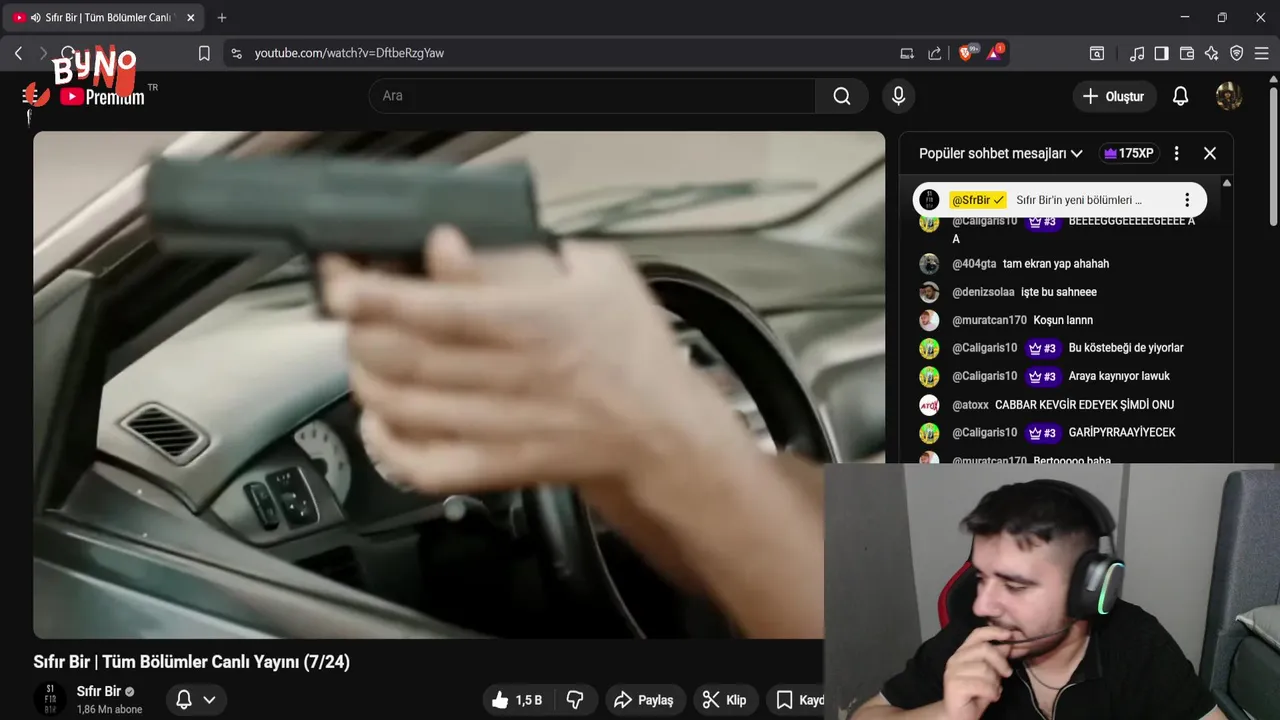The image size is (1280, 720).
Task: Like the video (1,5 B thumbs up)
Action: pos(516,700)
